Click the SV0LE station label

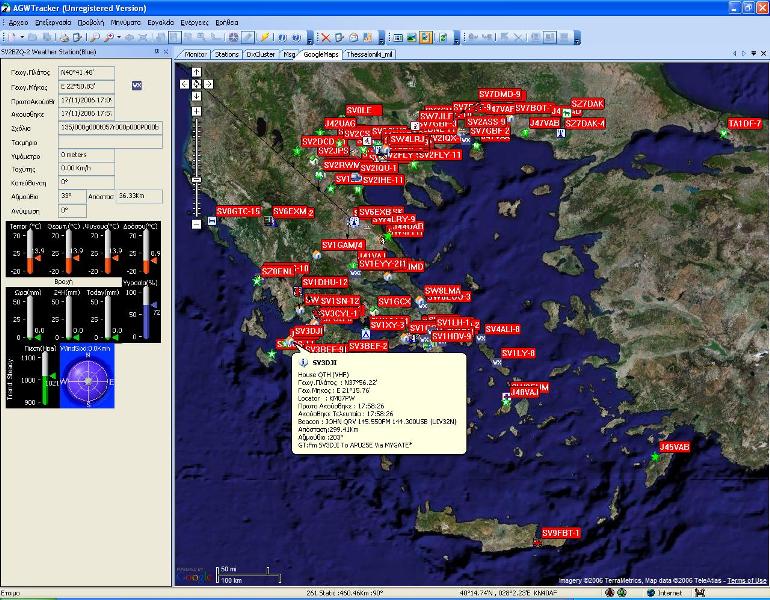click(364, 110)
